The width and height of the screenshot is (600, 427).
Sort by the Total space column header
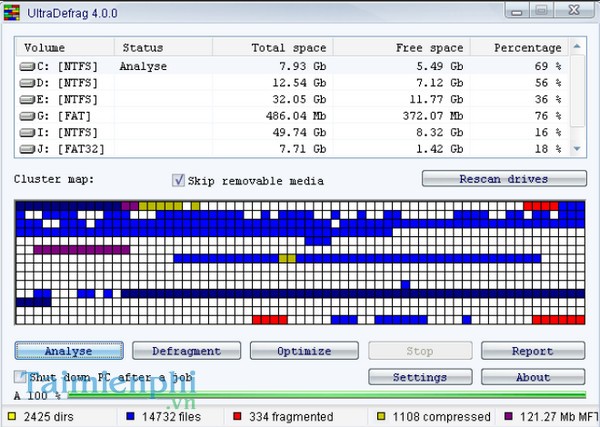point(273,47)
